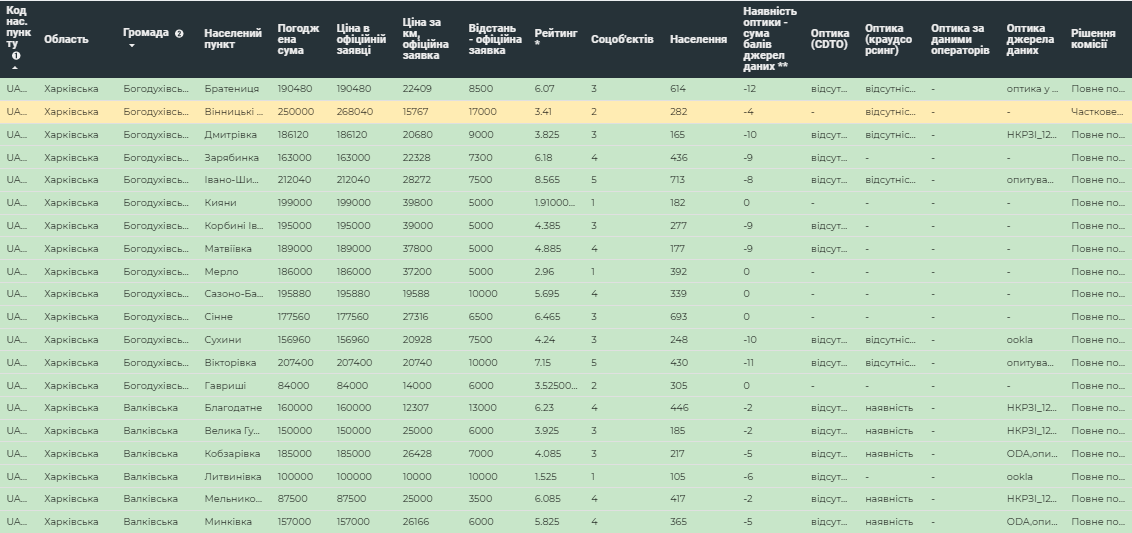The height and width of the screenshot is (533, 1132).
Task: Click the sort badge 2 next to Громада
Action: [179, 33]
